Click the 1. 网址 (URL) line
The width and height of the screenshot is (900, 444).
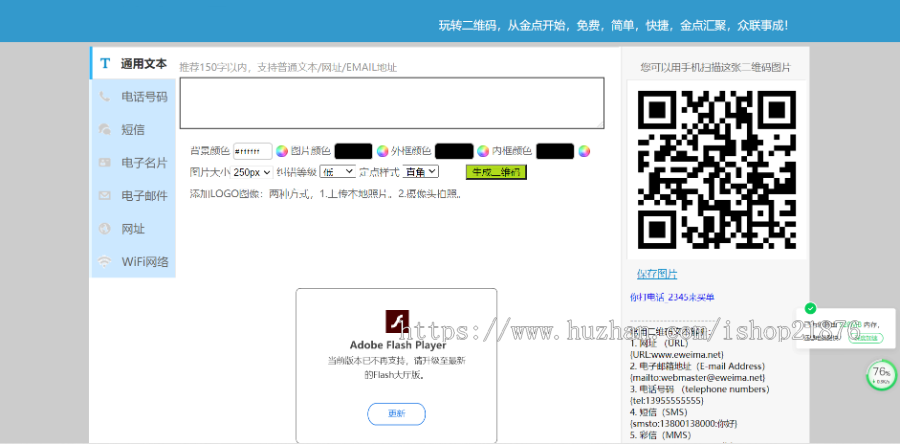coord(658,343)
